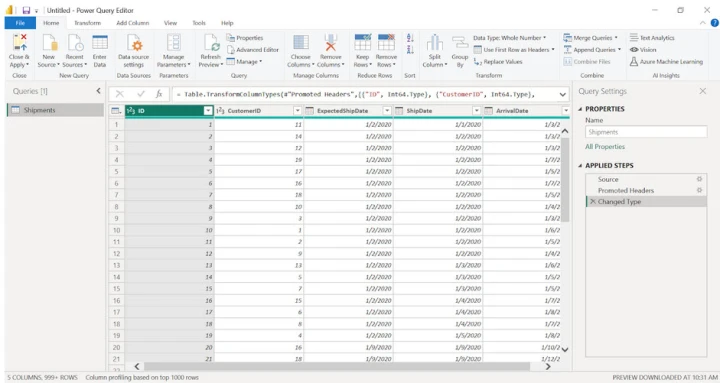Switch to the Transform tab
Viewport: 720px width, 383px height.
[x=87, y=23]
